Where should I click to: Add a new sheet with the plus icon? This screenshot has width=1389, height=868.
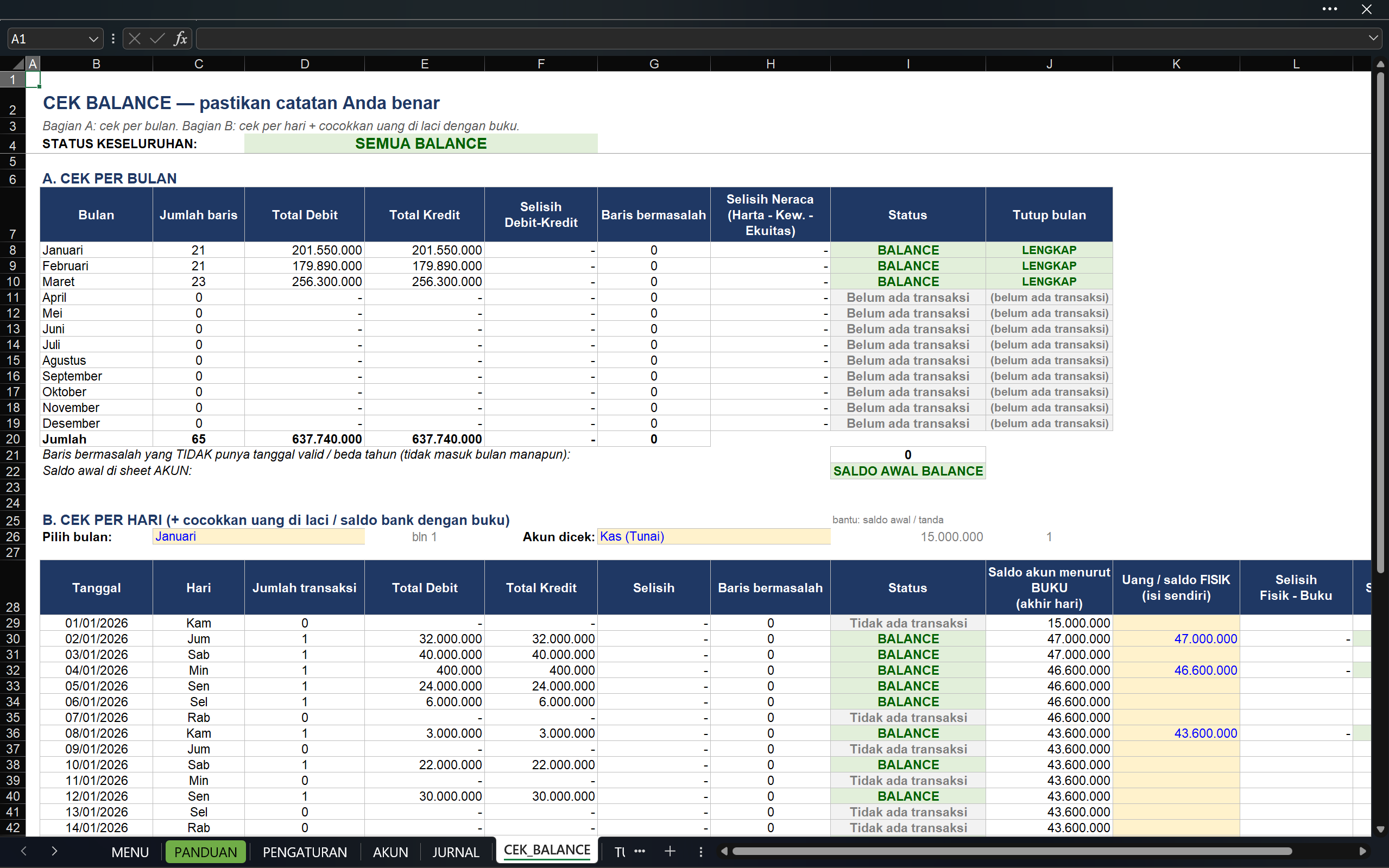[670, 851]
